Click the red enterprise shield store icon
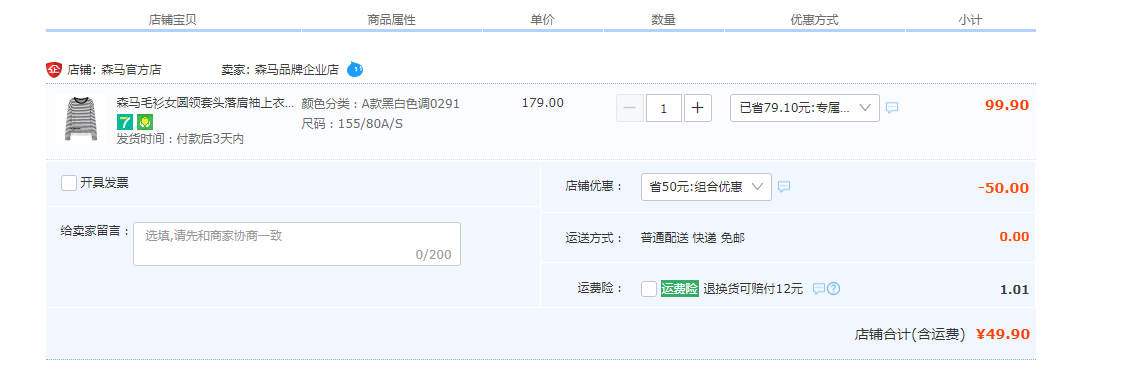 (54, 69)
